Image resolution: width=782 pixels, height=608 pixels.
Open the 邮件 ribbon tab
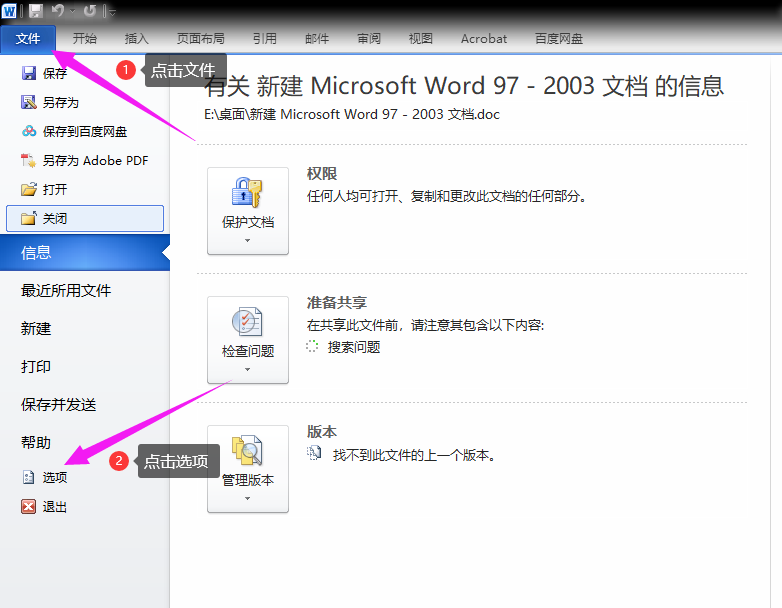coord(317,39)
